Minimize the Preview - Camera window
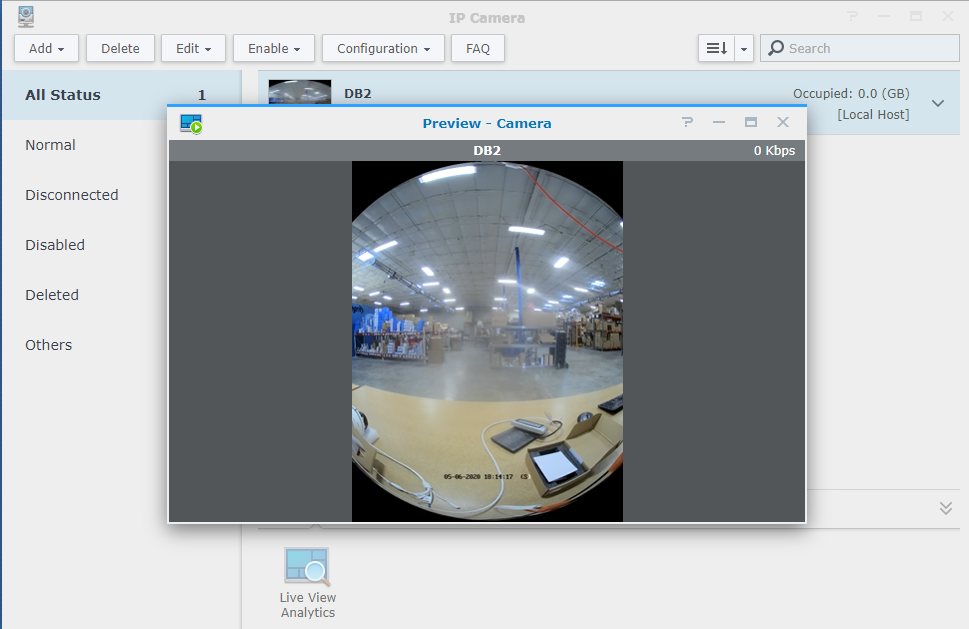969x629 pixels. 719,122
